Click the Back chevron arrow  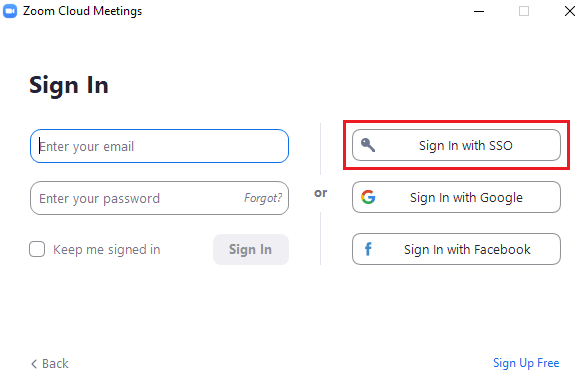(34, 363)
